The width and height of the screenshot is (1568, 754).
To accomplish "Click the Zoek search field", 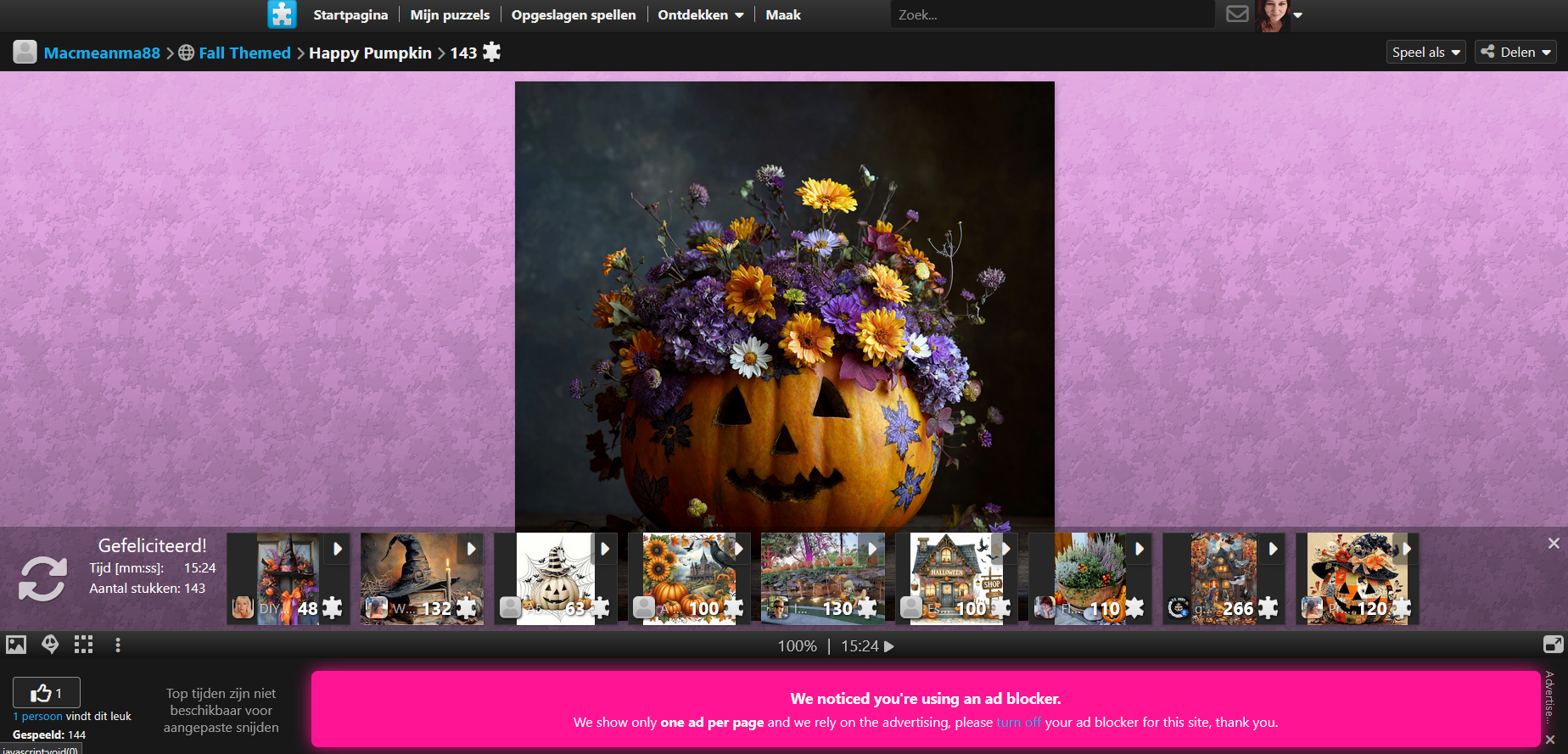I will point(1052,15).
